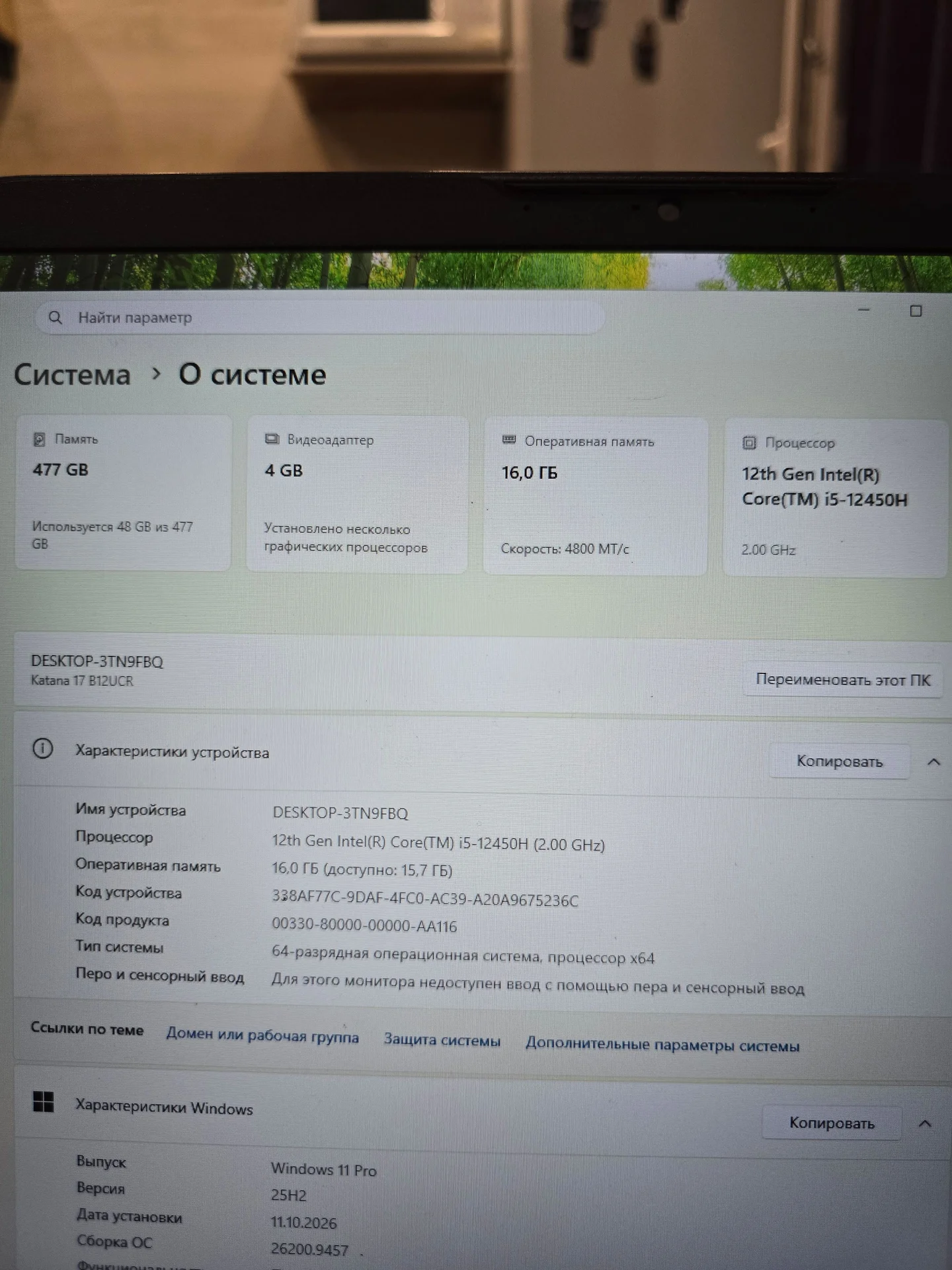This screenshot has height=1270, width=952.
Task: Click the Перо и сенсорный ввод label
Action: [159, 975]
